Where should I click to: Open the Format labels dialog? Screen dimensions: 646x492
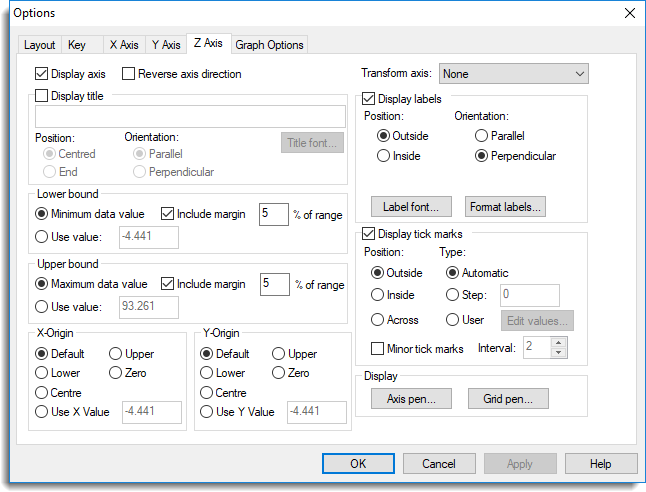(x=505, y=207)
